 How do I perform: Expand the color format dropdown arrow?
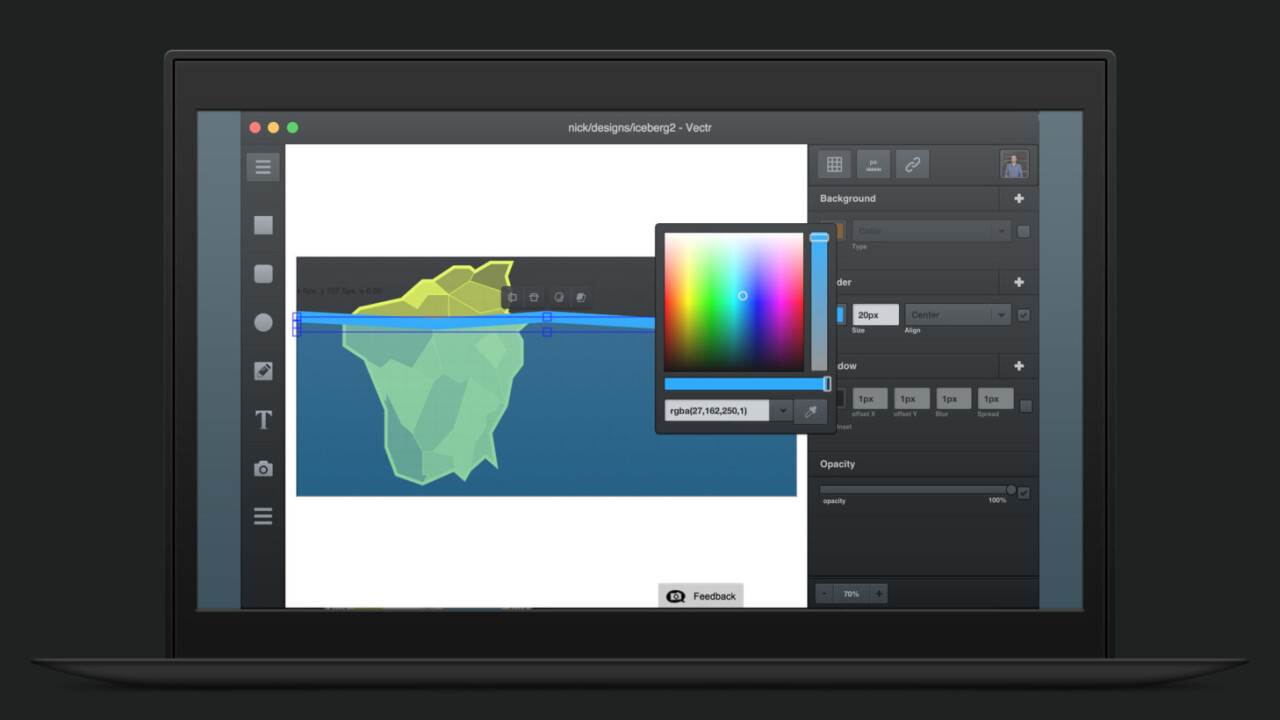(782, 410)
